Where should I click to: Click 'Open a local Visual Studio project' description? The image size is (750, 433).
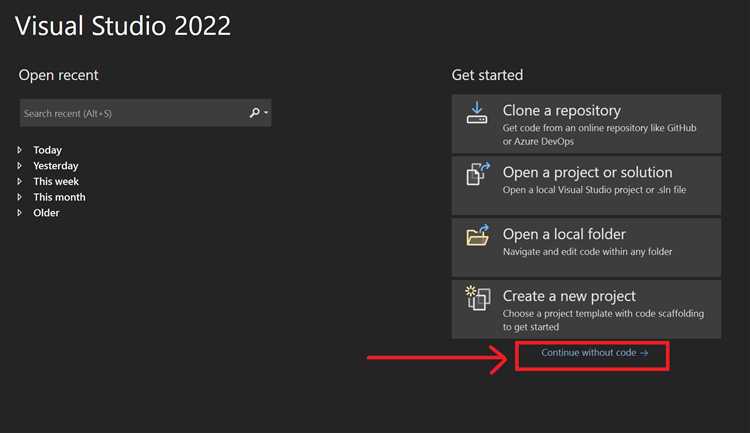coord(594,190)
